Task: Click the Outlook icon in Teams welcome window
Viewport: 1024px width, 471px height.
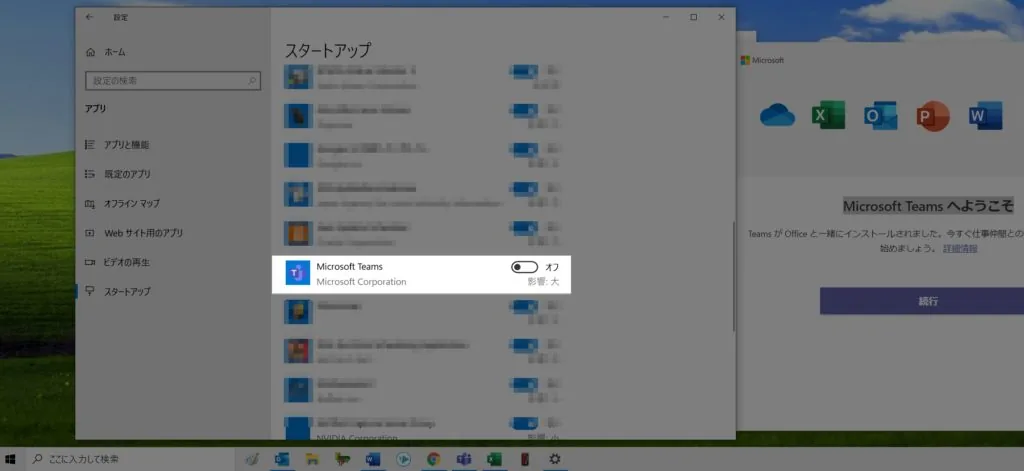Action: click(880, 116)
